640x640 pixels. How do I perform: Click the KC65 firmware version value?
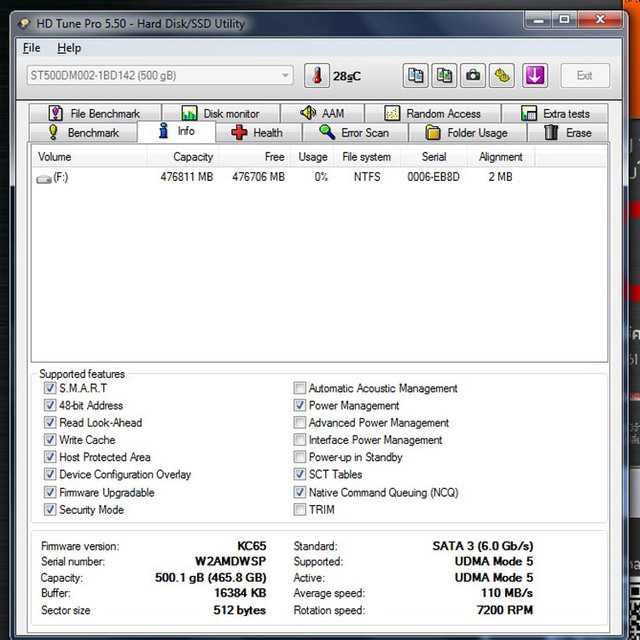(252, 546)
